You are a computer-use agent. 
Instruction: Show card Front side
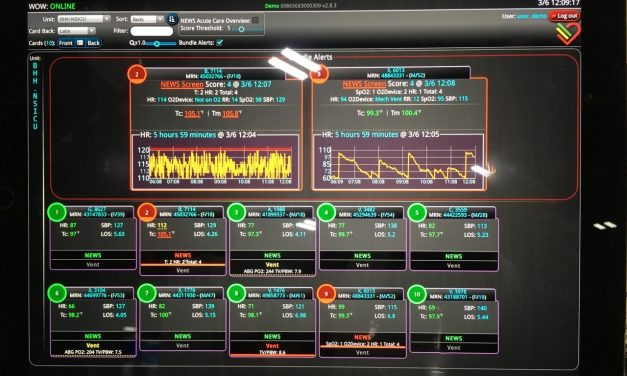(66, 43)
